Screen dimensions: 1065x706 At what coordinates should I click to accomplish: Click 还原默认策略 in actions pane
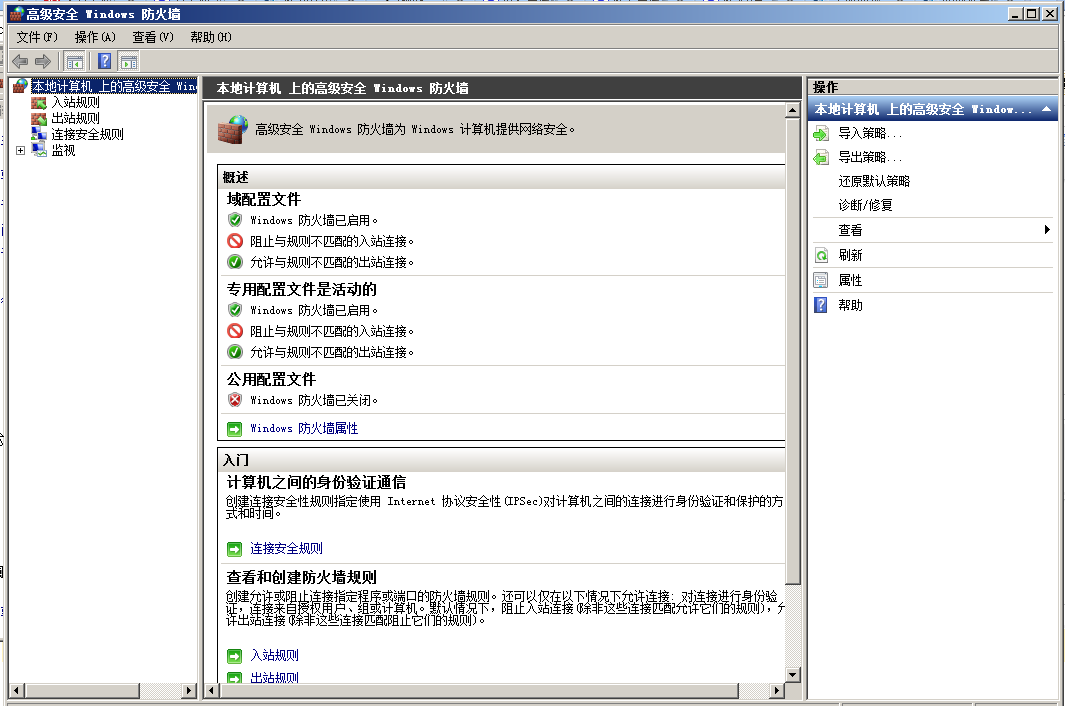[x=874, y=181]
